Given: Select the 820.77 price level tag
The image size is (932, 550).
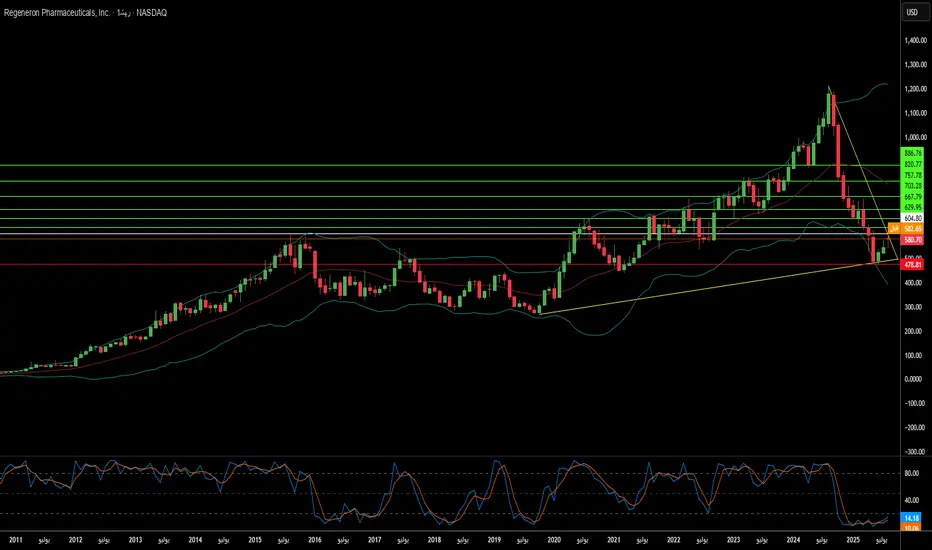Looking at the screenshot, I should 912,164.
